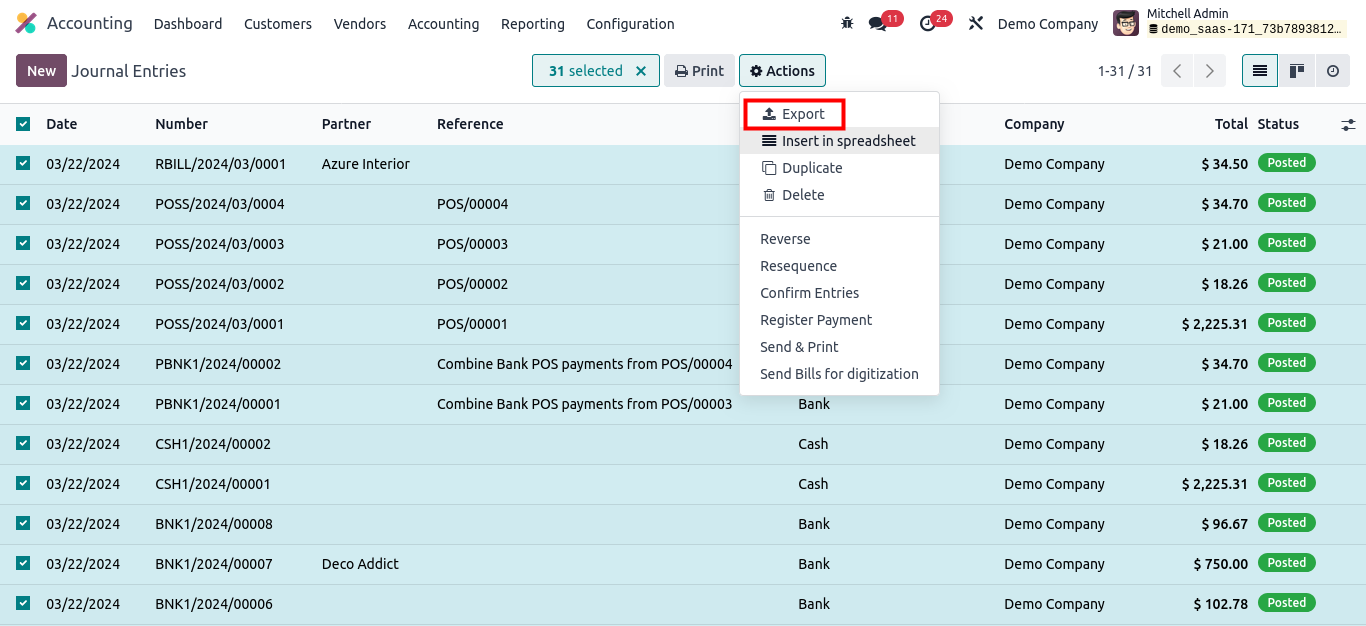1366x626 pixels.
Task: Open the chat messages icon
Action: tap(878, 23)
